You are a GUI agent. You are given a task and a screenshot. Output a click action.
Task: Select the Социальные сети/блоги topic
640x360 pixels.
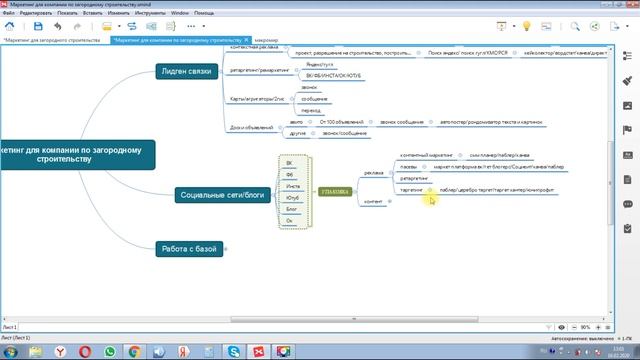point(222,195)
